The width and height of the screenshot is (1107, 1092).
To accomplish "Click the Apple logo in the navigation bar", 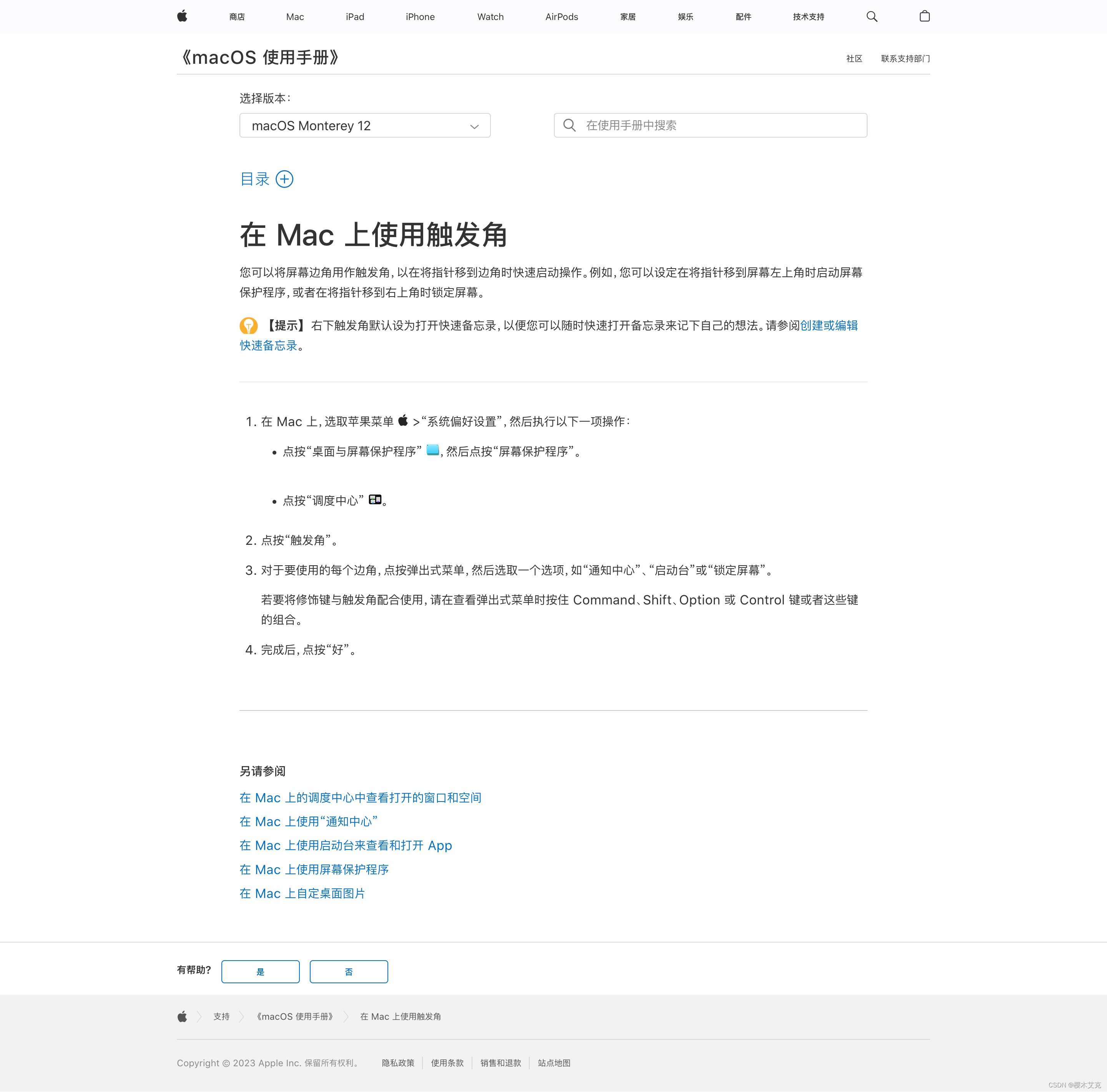I will click(182, 16).
